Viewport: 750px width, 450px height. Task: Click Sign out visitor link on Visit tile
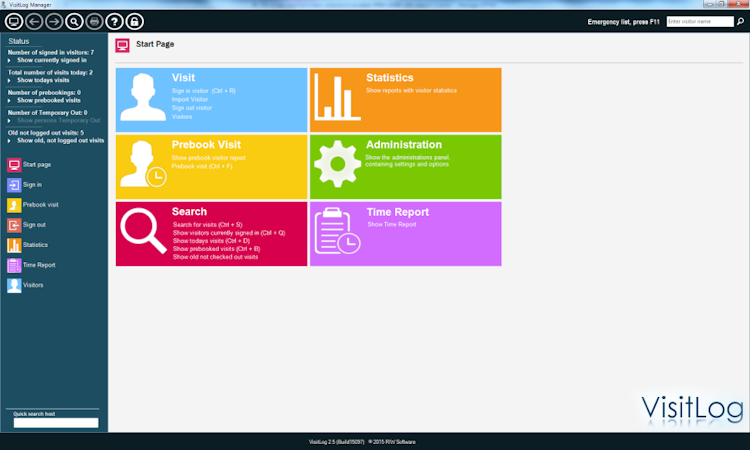192,108
